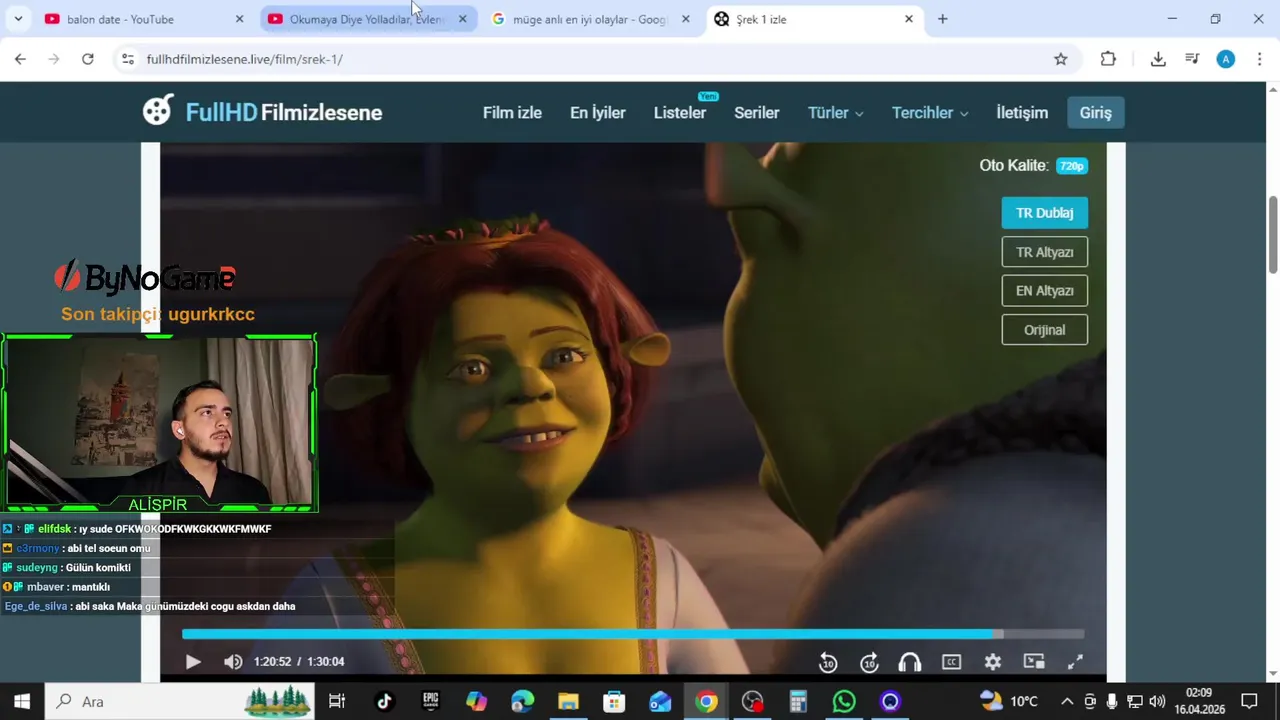The width and height of the screenshot is (1280, 720).
Task: Click chat message from sudeyng
Action: point(67,568)
